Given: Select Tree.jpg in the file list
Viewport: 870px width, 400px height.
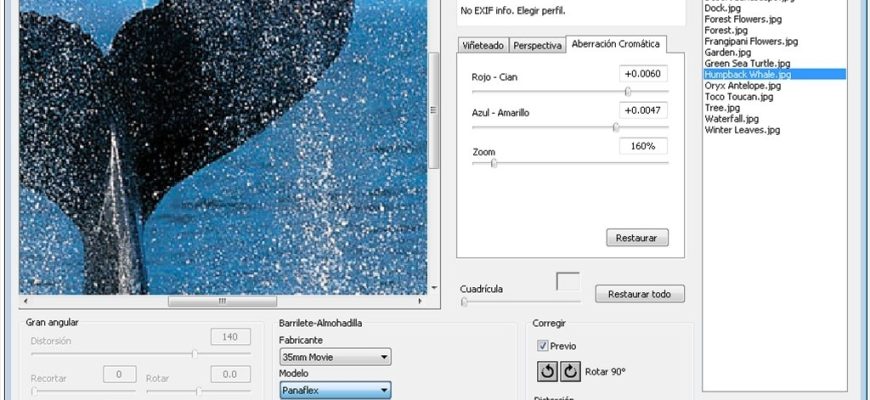Looking at the screenshot, I should tap(722, 108).
